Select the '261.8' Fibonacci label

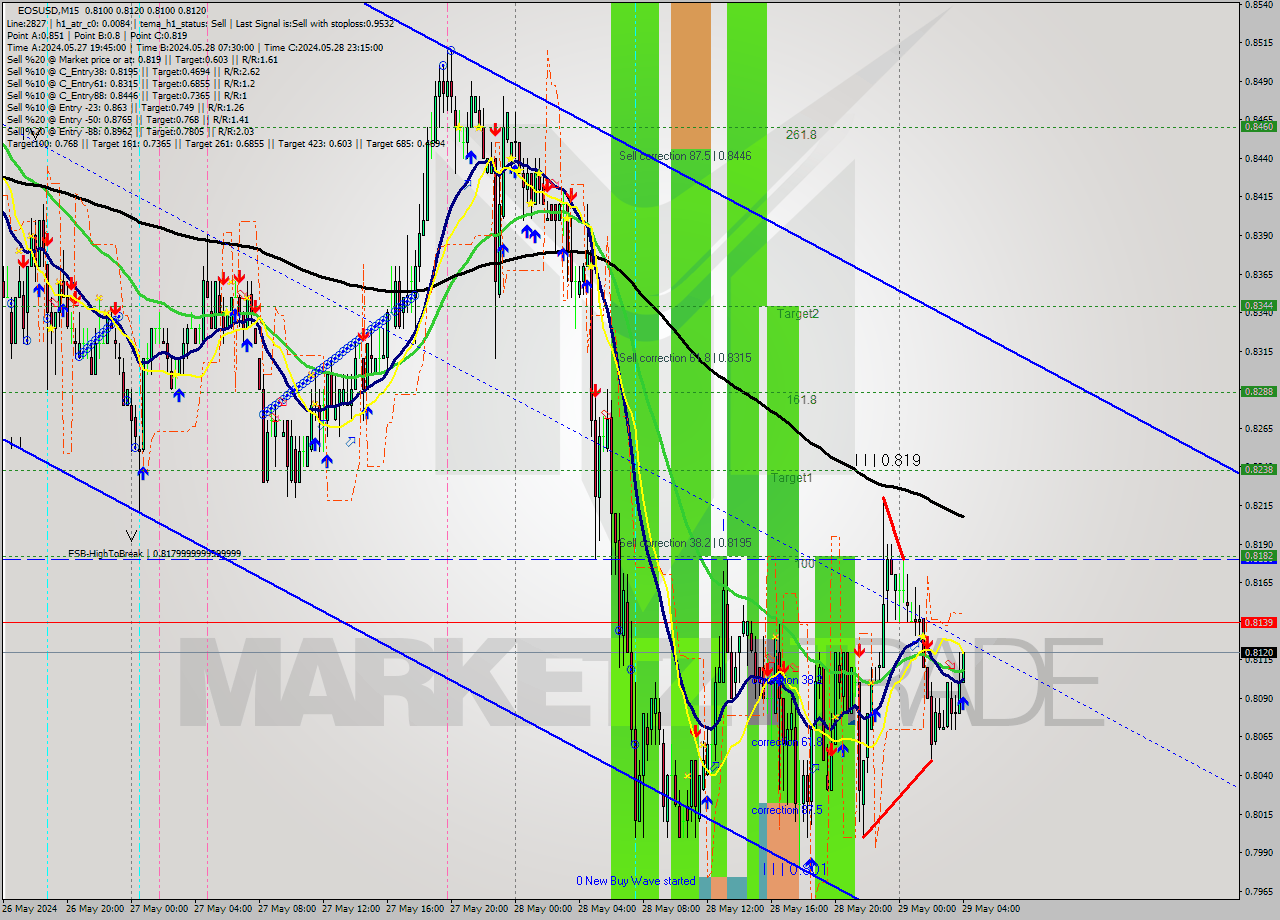click(x=801, y=134)
